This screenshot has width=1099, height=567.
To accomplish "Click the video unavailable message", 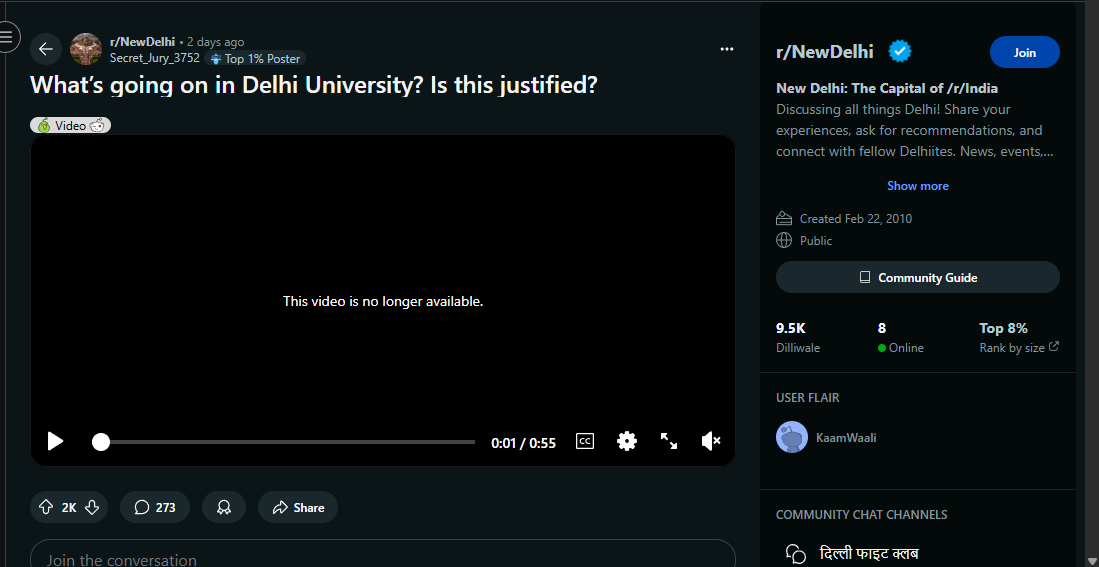I will (x=383, y=301).
